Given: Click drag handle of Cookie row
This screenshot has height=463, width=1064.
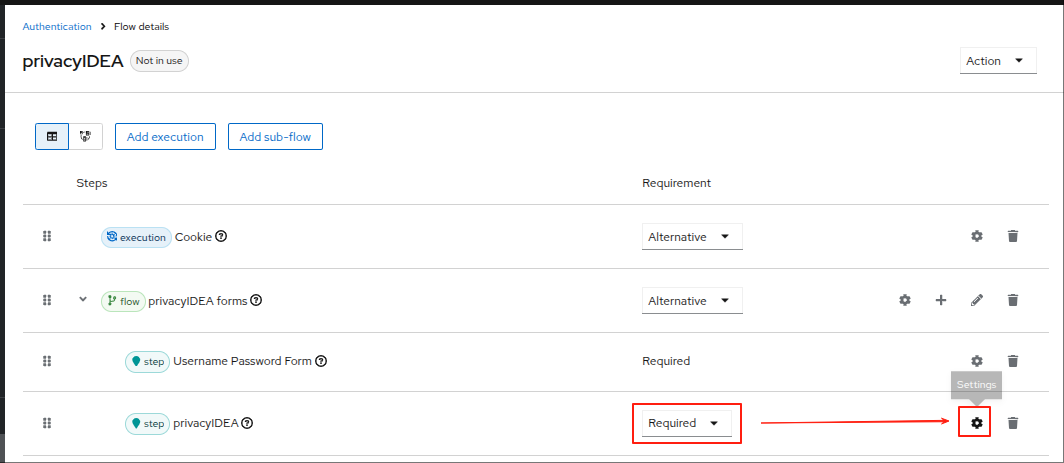Looking at the screenshot, I should (x=47, y=236).
